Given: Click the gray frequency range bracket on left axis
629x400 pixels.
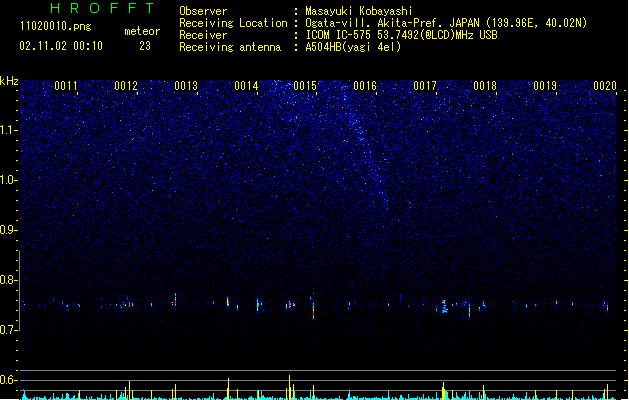Looking at the screenshot, I should click(19, 290).
